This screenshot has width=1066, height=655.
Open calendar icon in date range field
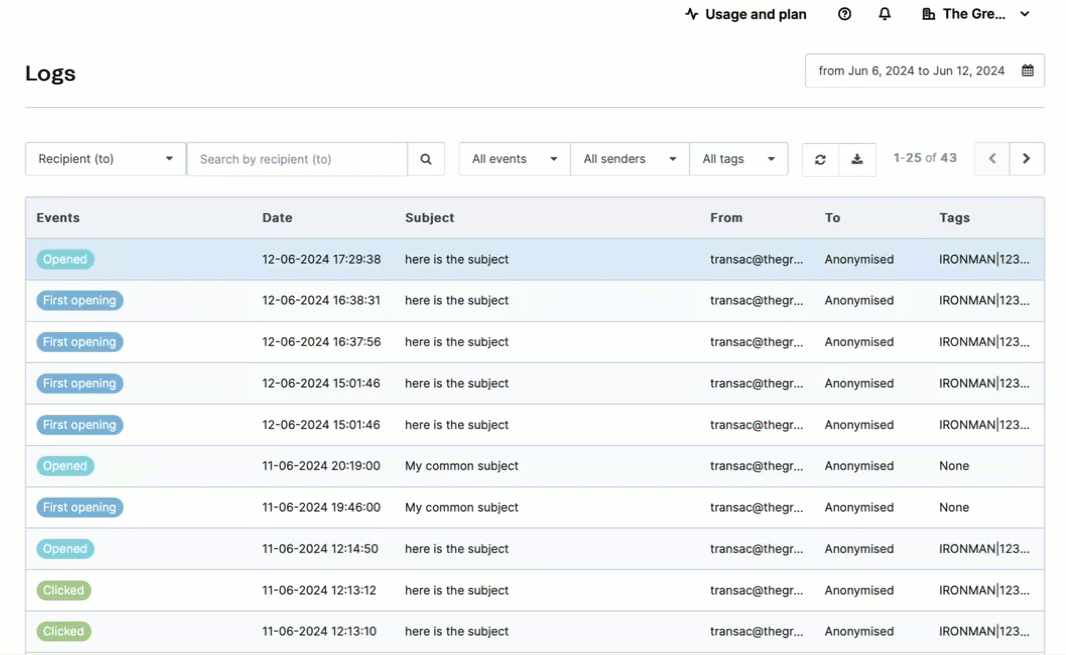click(1027, 71)
